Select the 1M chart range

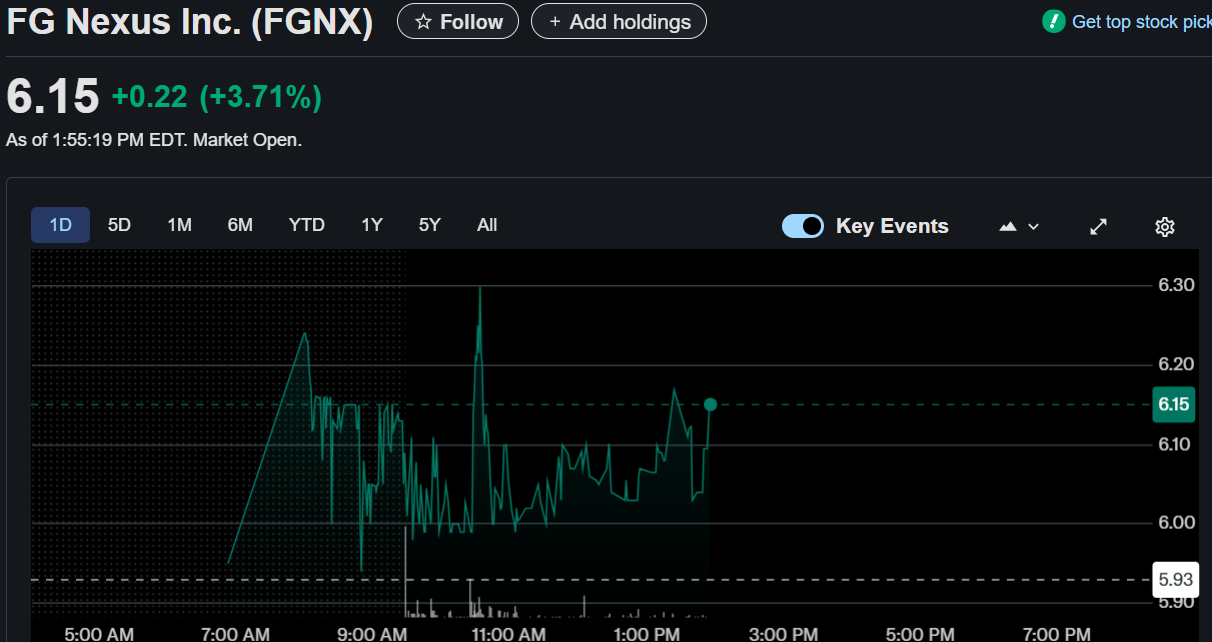point(179,225)
